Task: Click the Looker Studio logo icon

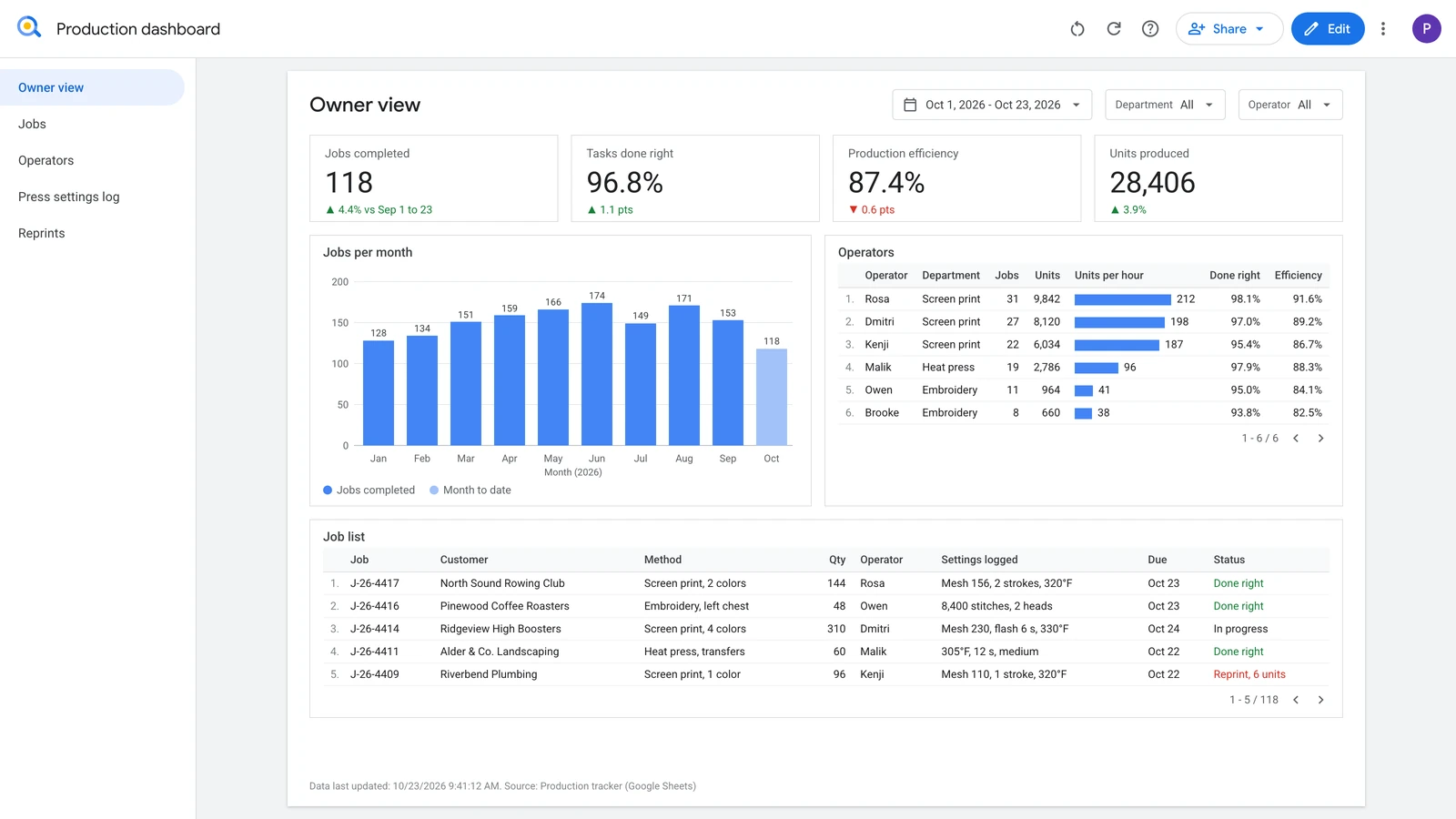Action: pos(29,27)
